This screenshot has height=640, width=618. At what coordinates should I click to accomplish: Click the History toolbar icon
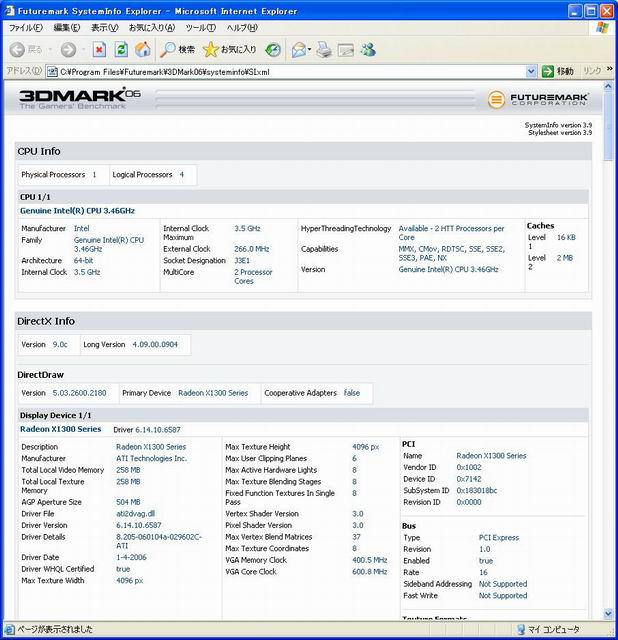tap(273, 49)
